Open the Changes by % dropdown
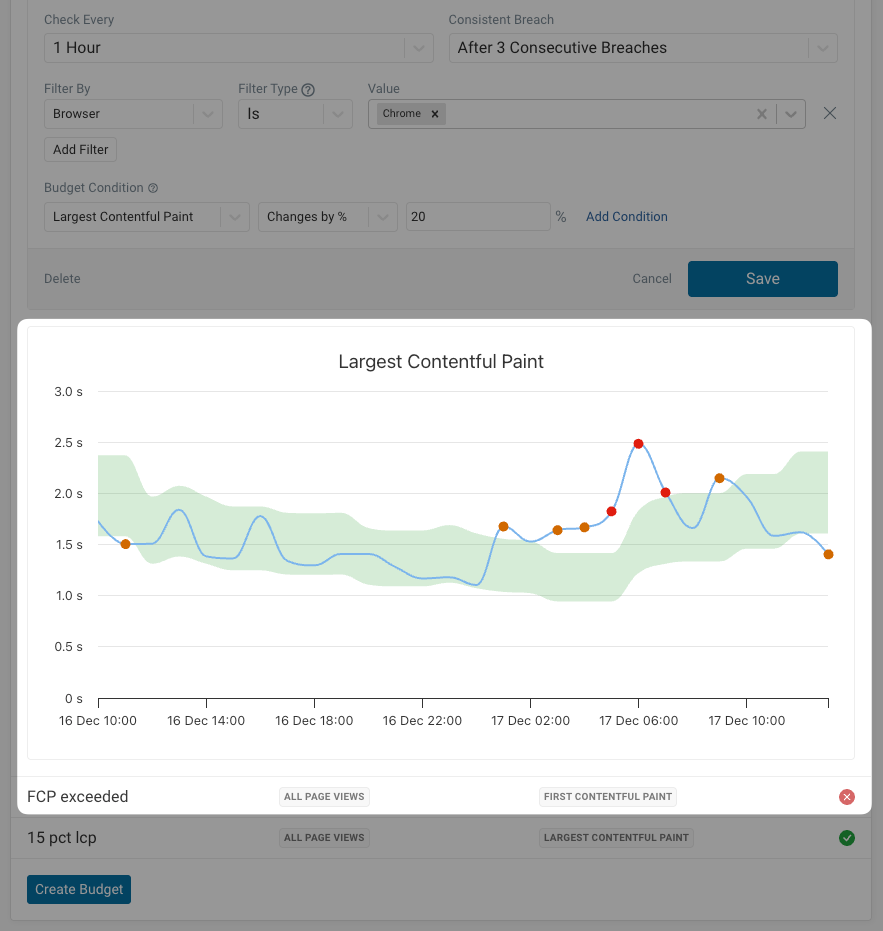 point(327,217)
